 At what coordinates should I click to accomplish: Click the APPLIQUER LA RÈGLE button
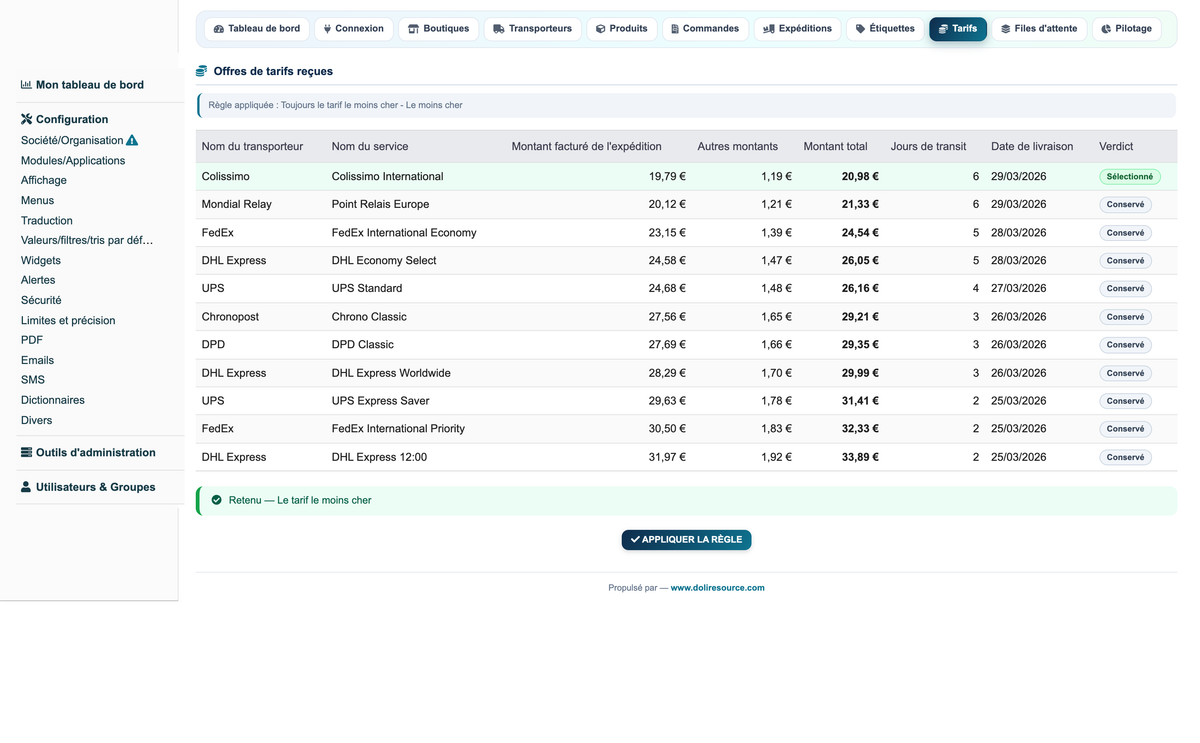686,540
